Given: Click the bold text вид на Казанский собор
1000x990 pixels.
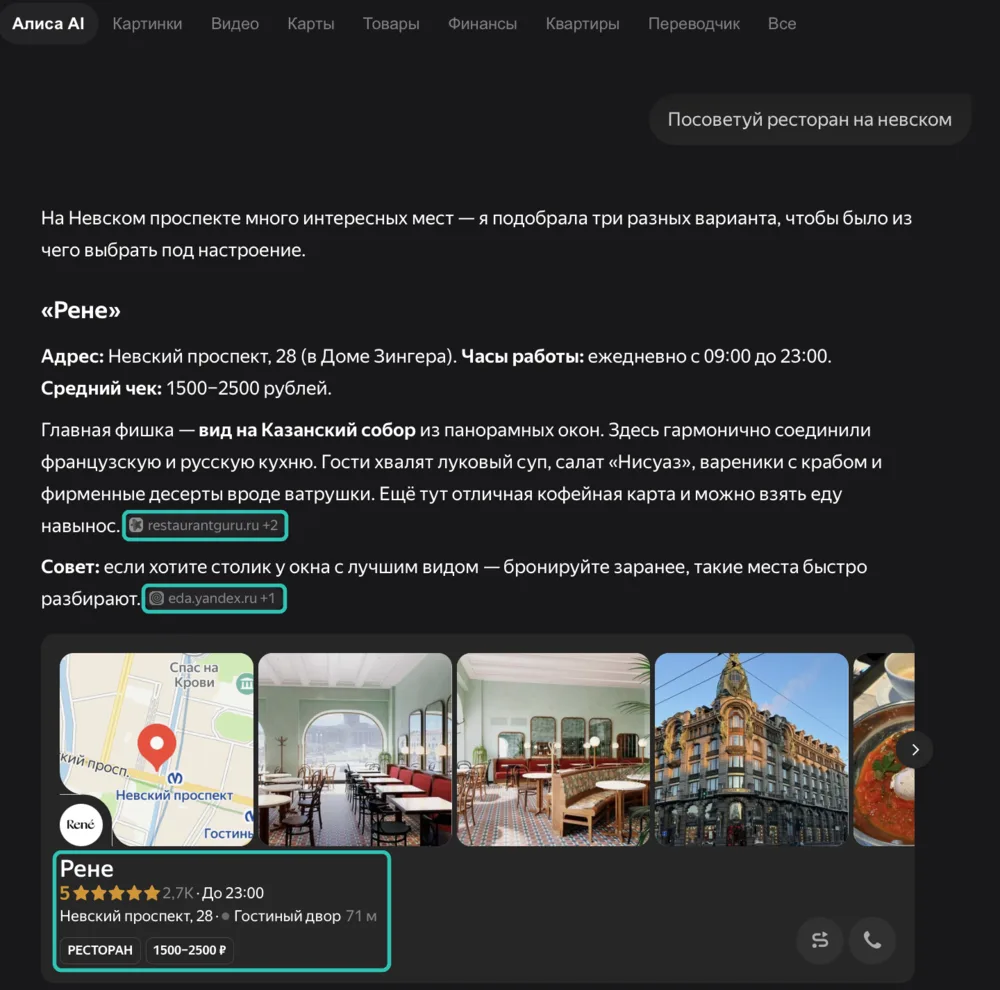Looking at the screenshot, I should (307, 430).
